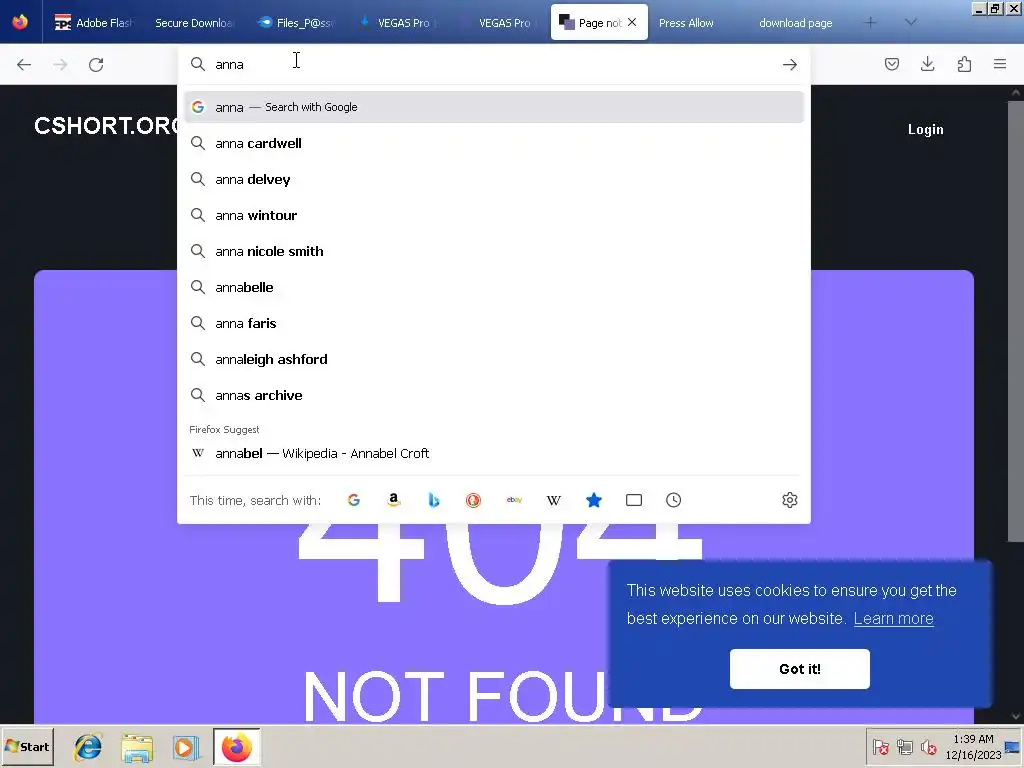
Task: Open the Extensions puzzle icon
Action: coord(964,64)
